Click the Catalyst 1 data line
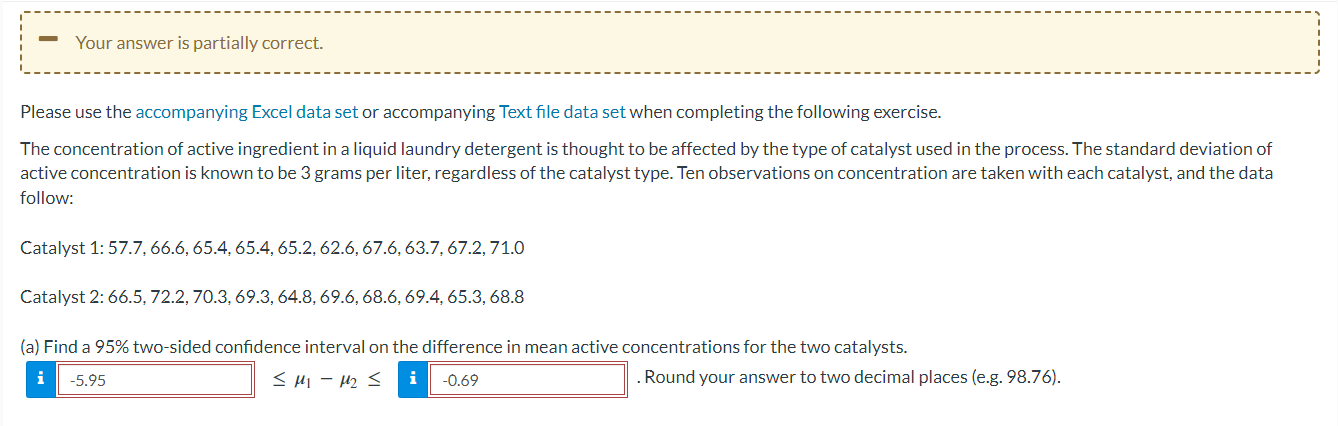Viewport: 1338px width, 426px height. click(x=272, y=247)
